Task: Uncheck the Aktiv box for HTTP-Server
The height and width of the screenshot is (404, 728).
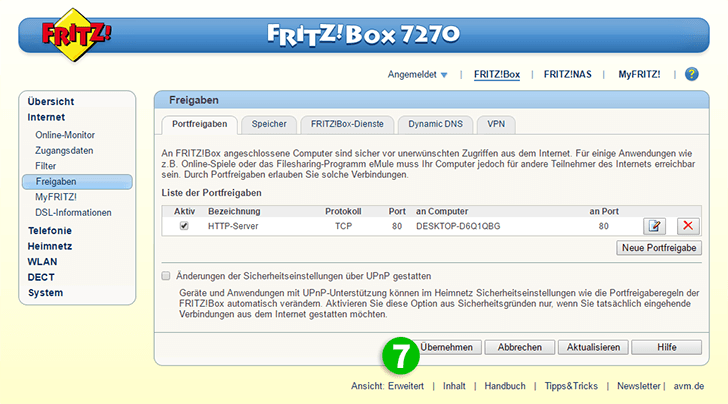Action: point(184,226)
